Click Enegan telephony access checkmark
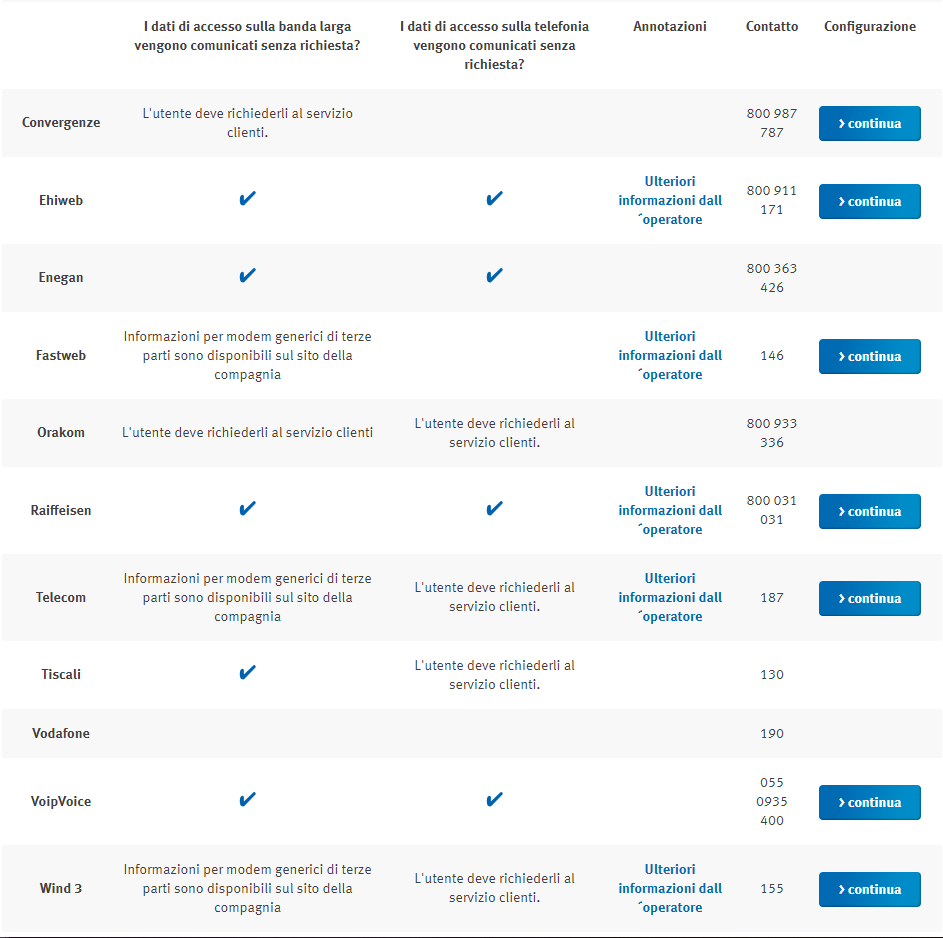The height and width of the screenshot is (938, 943). (494, 276)
